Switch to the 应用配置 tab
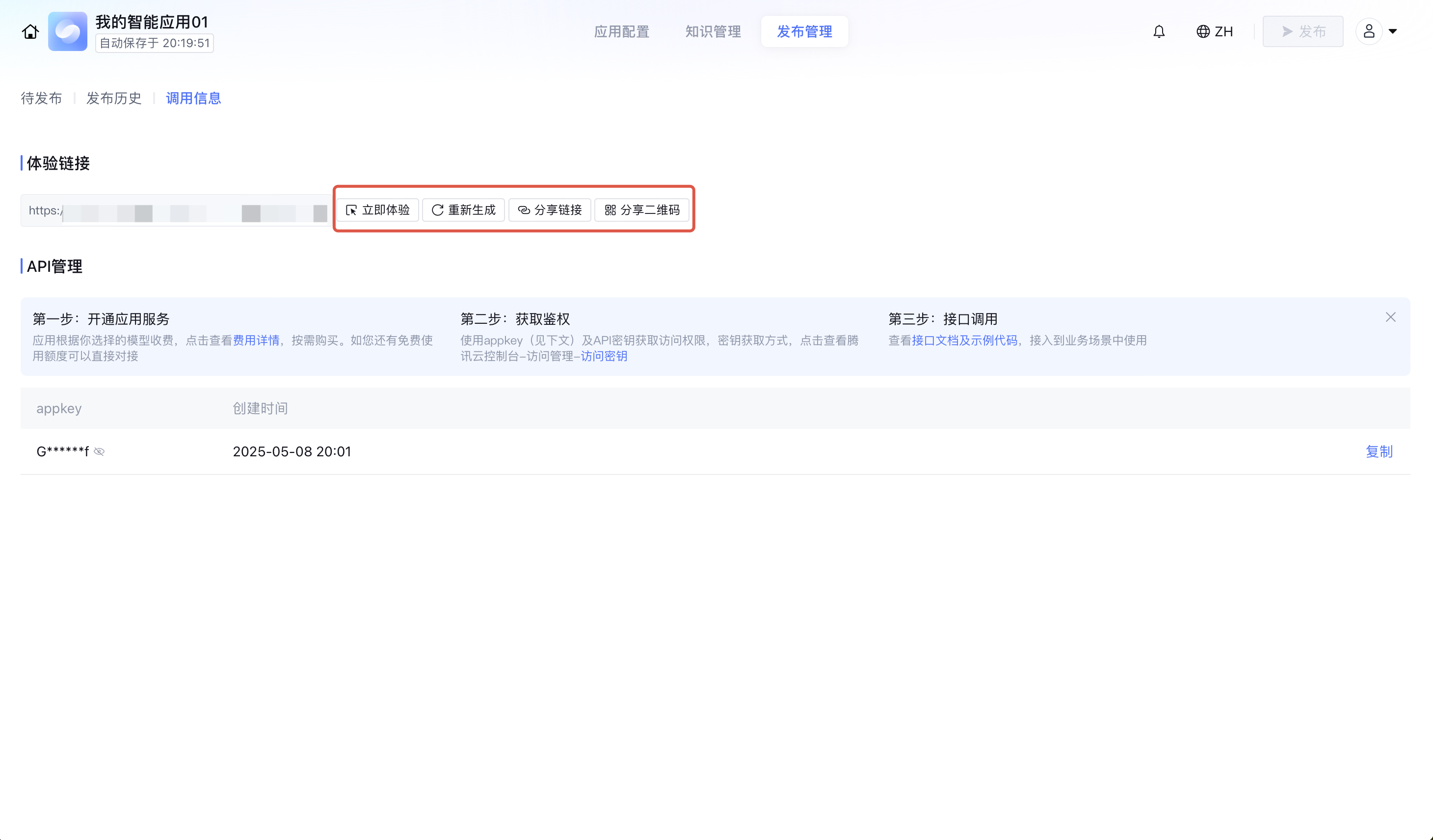 point(621,32)
